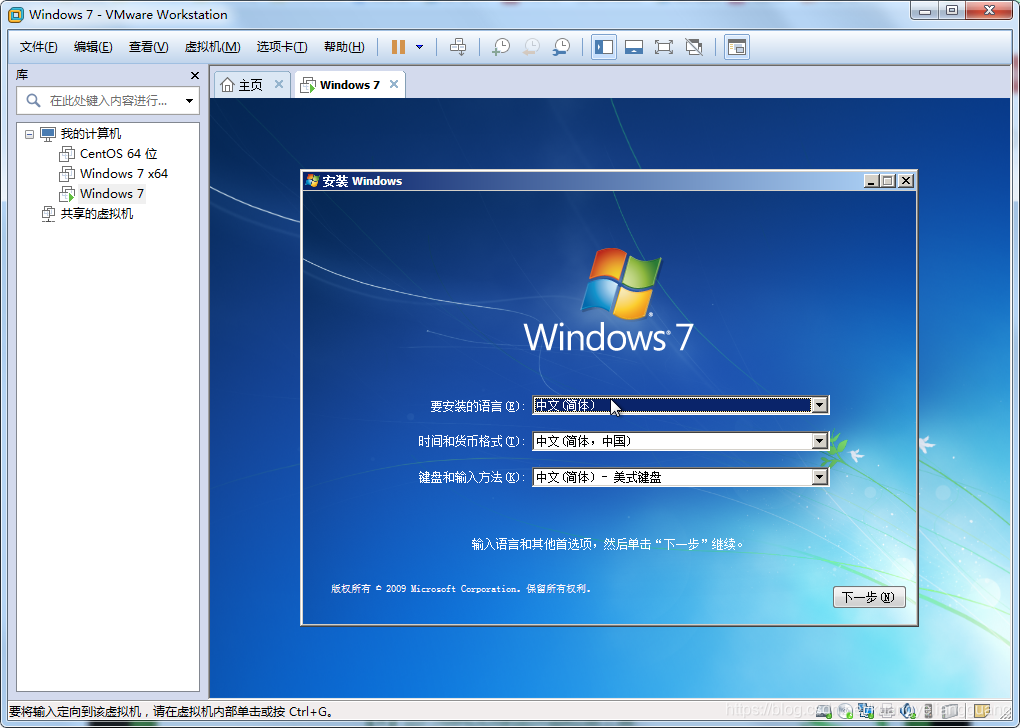Screen dimensions: 1020x728
Task: Click the network adapter status bar icon
Action: click(866, 711)
